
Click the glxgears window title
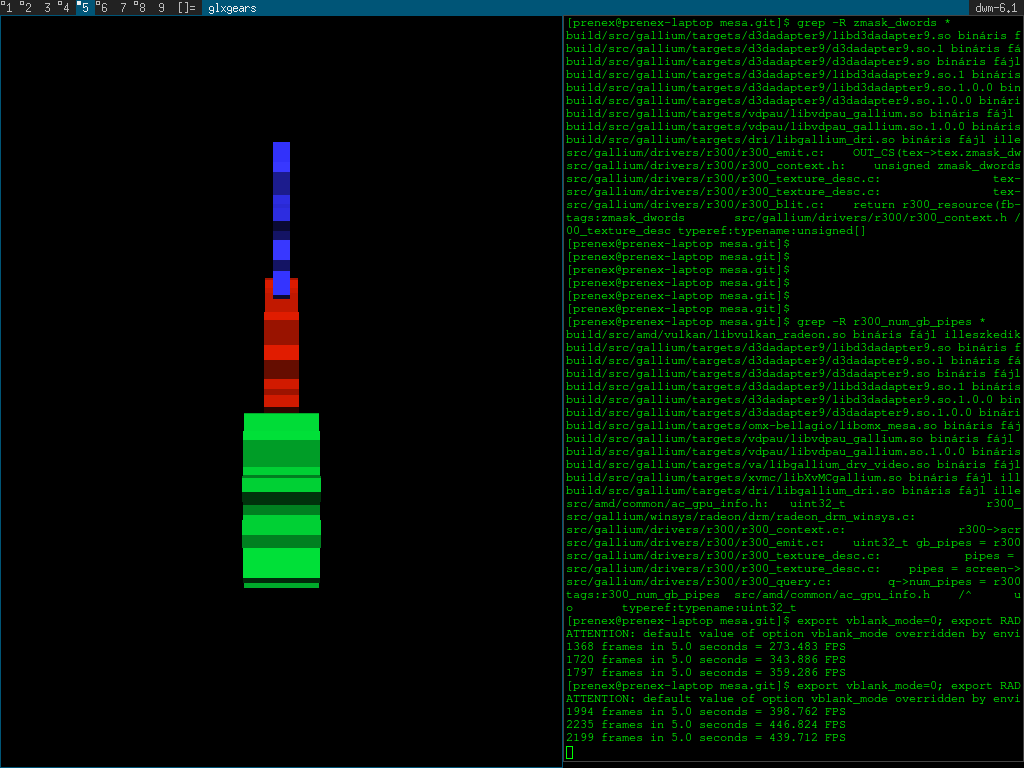(x=232, y=8)
